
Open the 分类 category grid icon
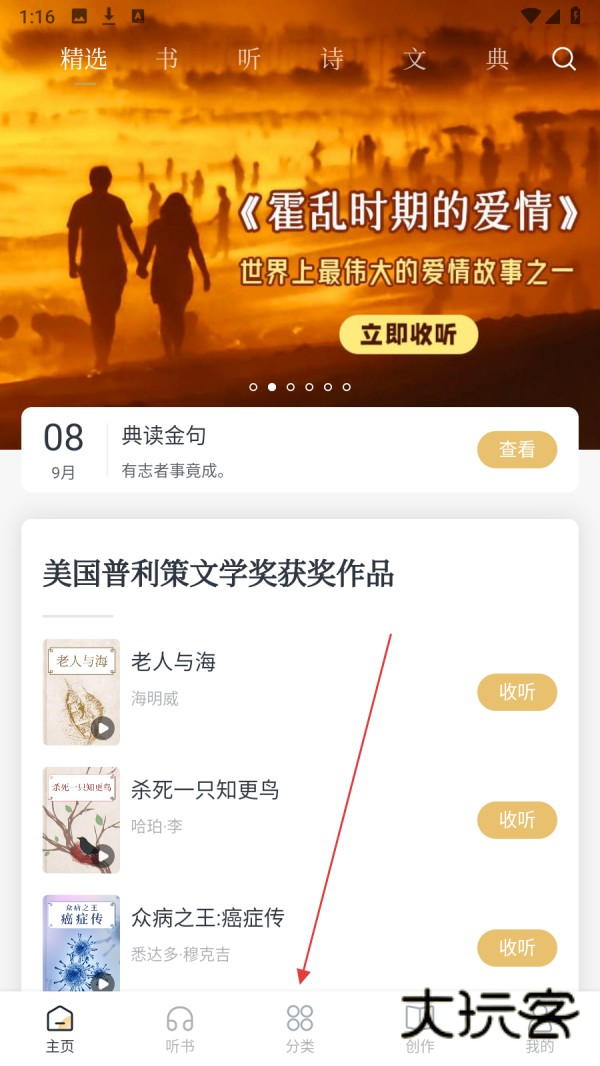click(x=300, y=1019)
